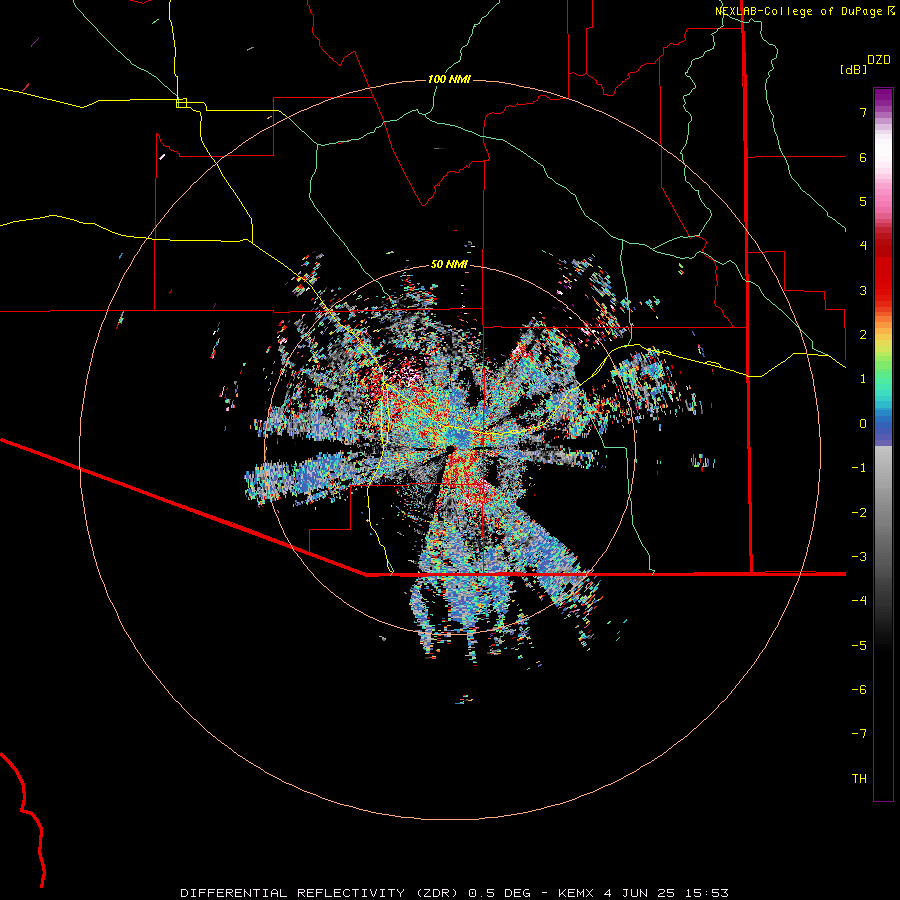Click the 0 dB scale value
The width and height of the screenshot is (900, 900).
pos(863,424)
